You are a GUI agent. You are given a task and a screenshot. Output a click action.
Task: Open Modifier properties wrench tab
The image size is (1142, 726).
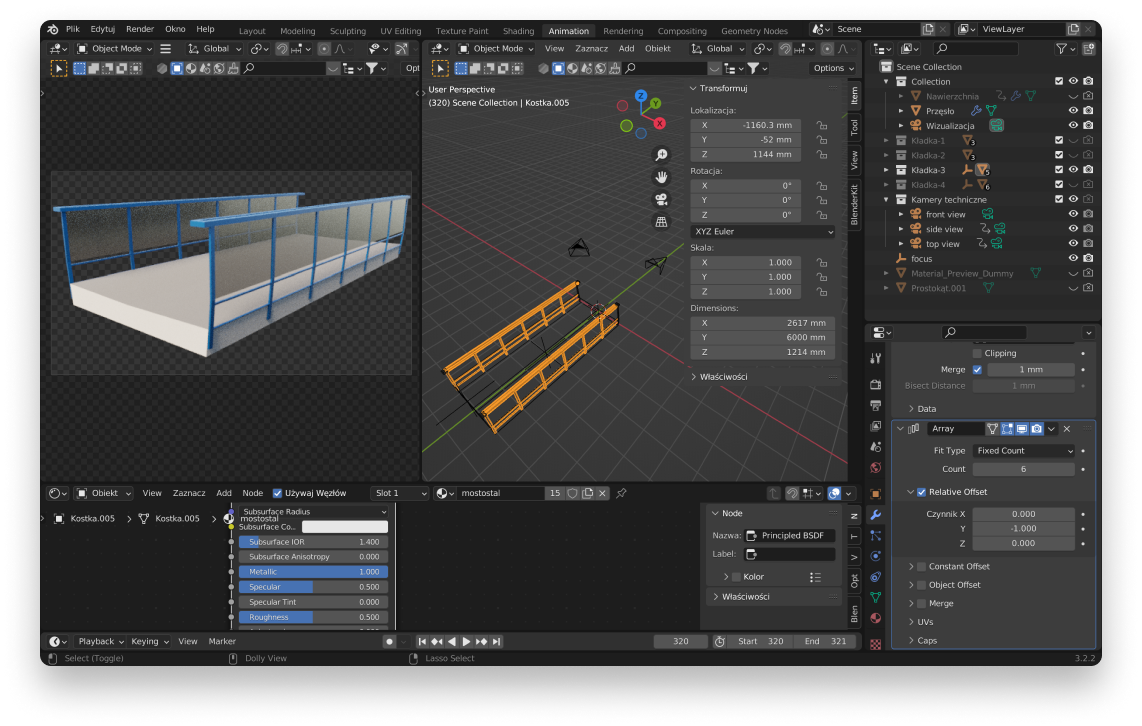(x=876, y=515)
